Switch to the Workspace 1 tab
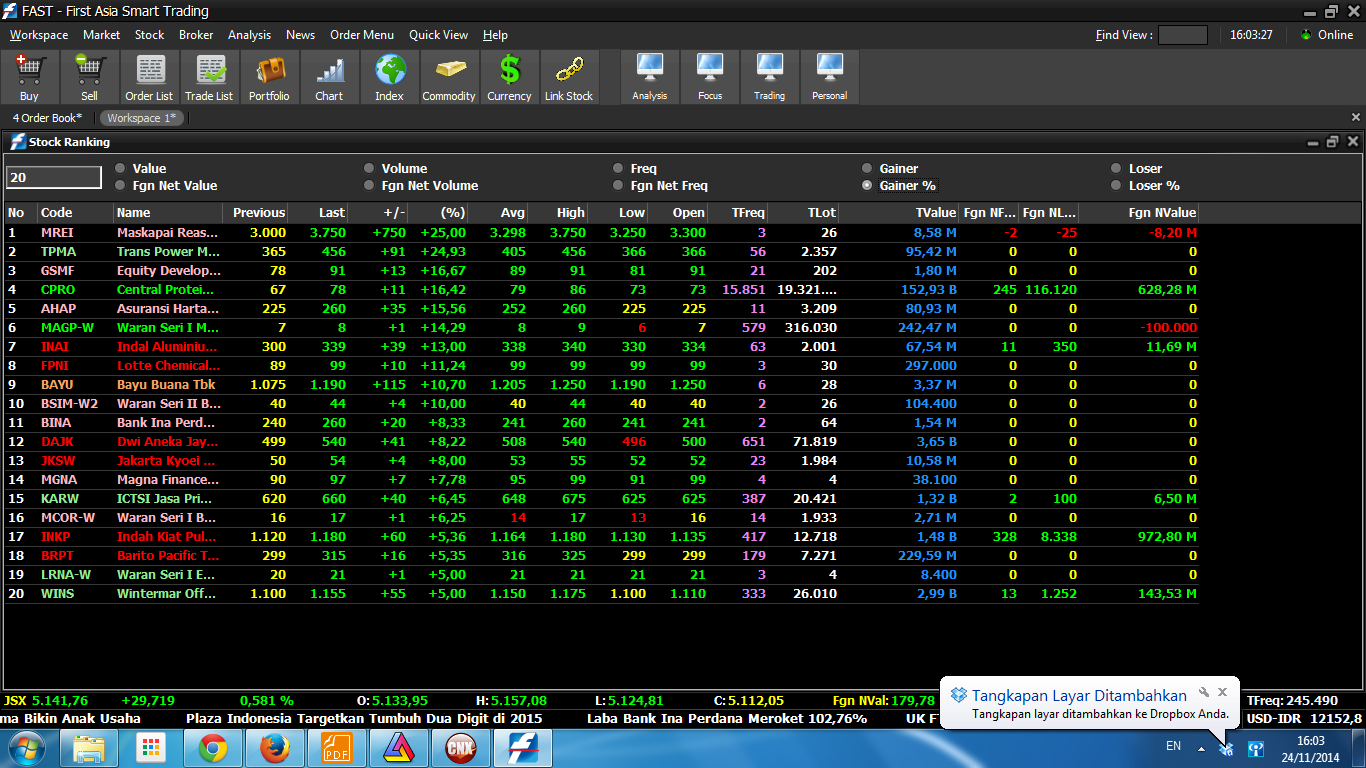 pos(142,118)
